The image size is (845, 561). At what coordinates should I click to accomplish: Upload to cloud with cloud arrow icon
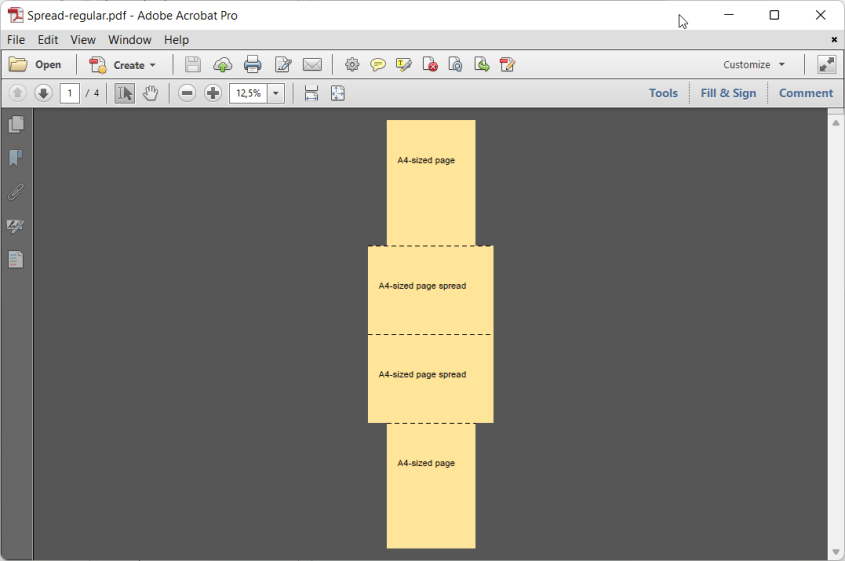[x=223, y=65]
